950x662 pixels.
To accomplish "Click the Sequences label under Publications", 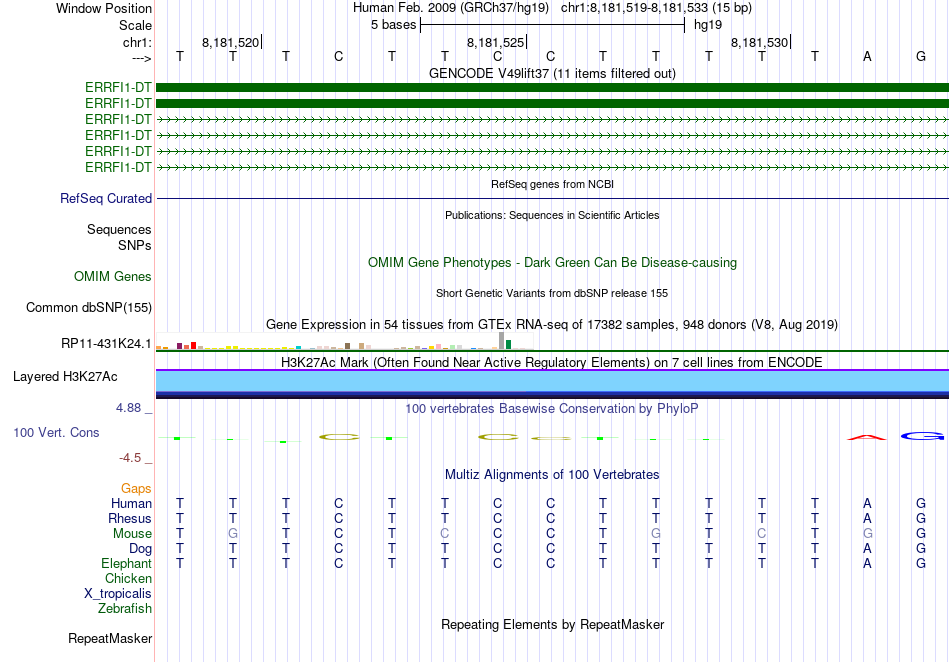I will coord(119,229).
